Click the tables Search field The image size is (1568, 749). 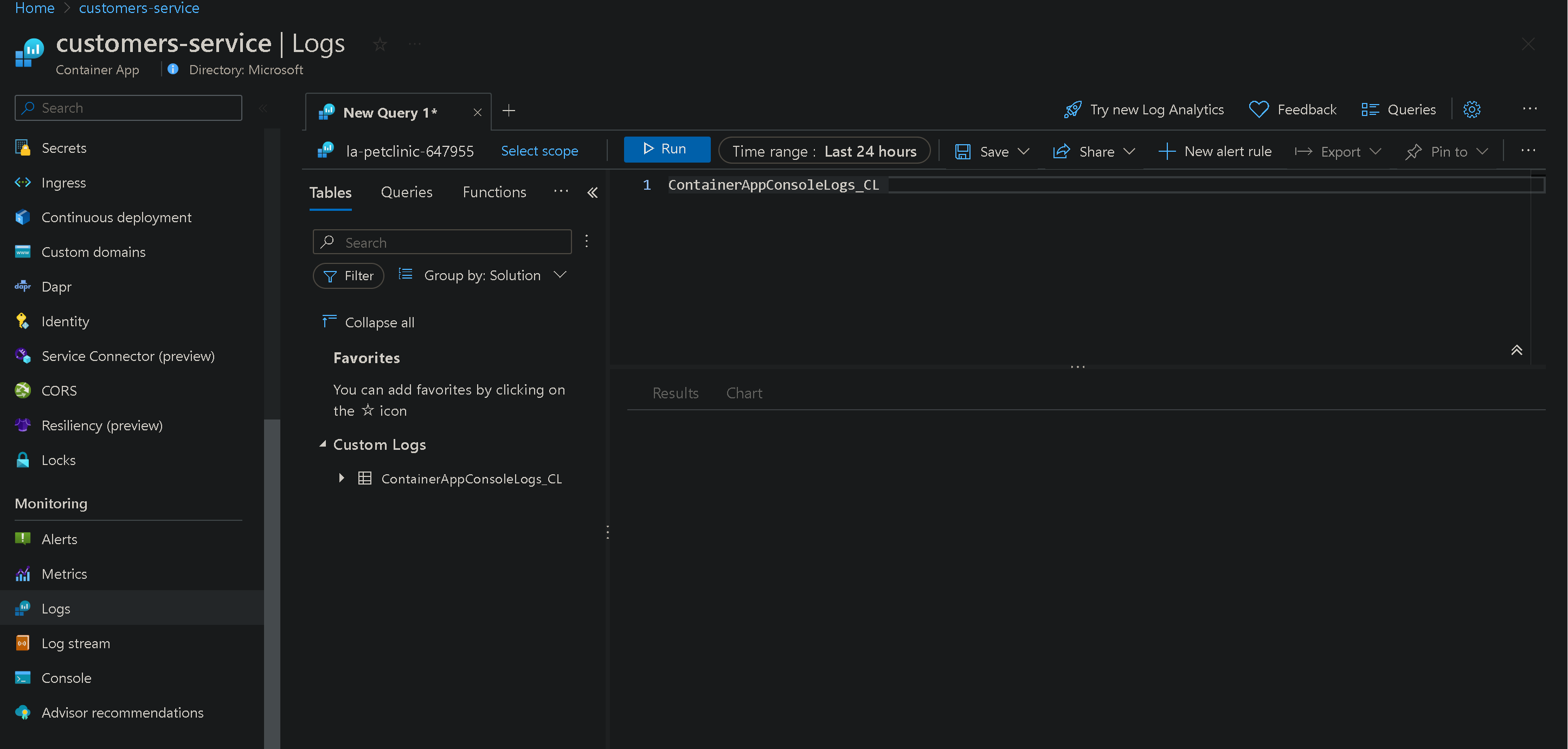(x=442, y=242)
